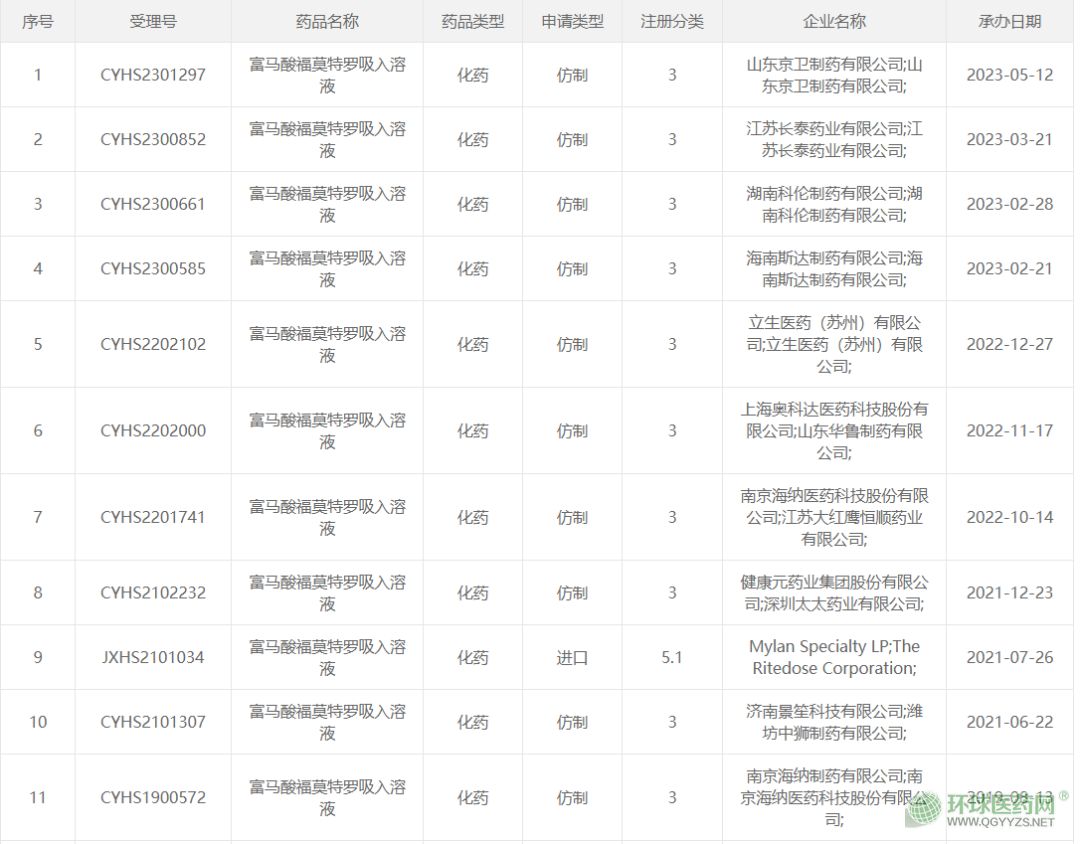The height and width of the screenshot is (844, 1080).
Task: Click the 进口 application type cell
Action: click(572, 658)
